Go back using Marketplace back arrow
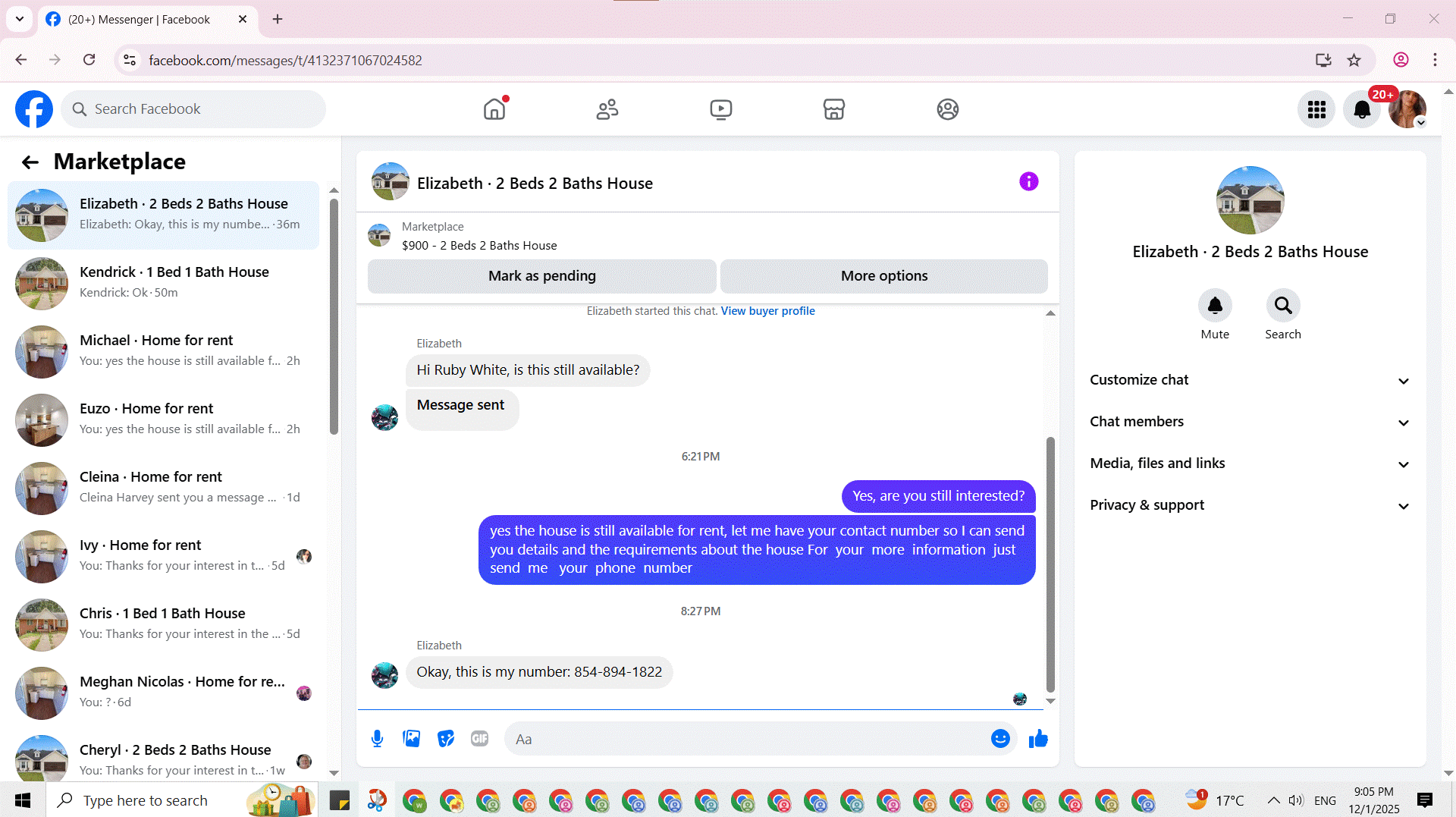Image resolution: width=1456 pixels, height=817 pixels. pos(30,162)
